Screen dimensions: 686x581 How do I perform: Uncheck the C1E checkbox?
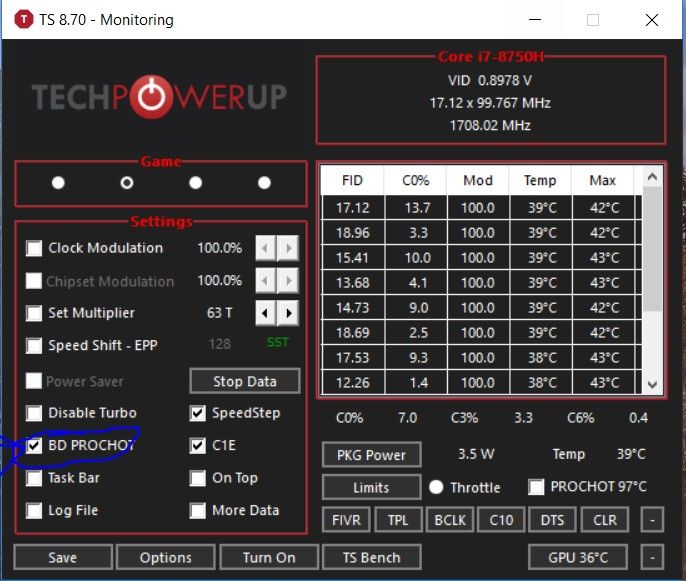click(x=198, y=445)
